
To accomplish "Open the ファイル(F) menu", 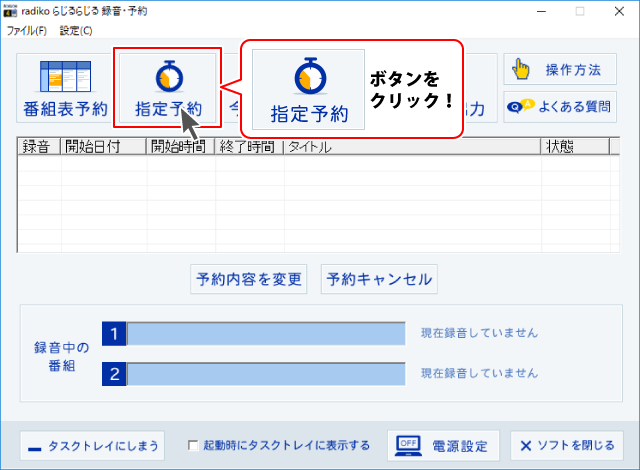I will click(27, 31).
